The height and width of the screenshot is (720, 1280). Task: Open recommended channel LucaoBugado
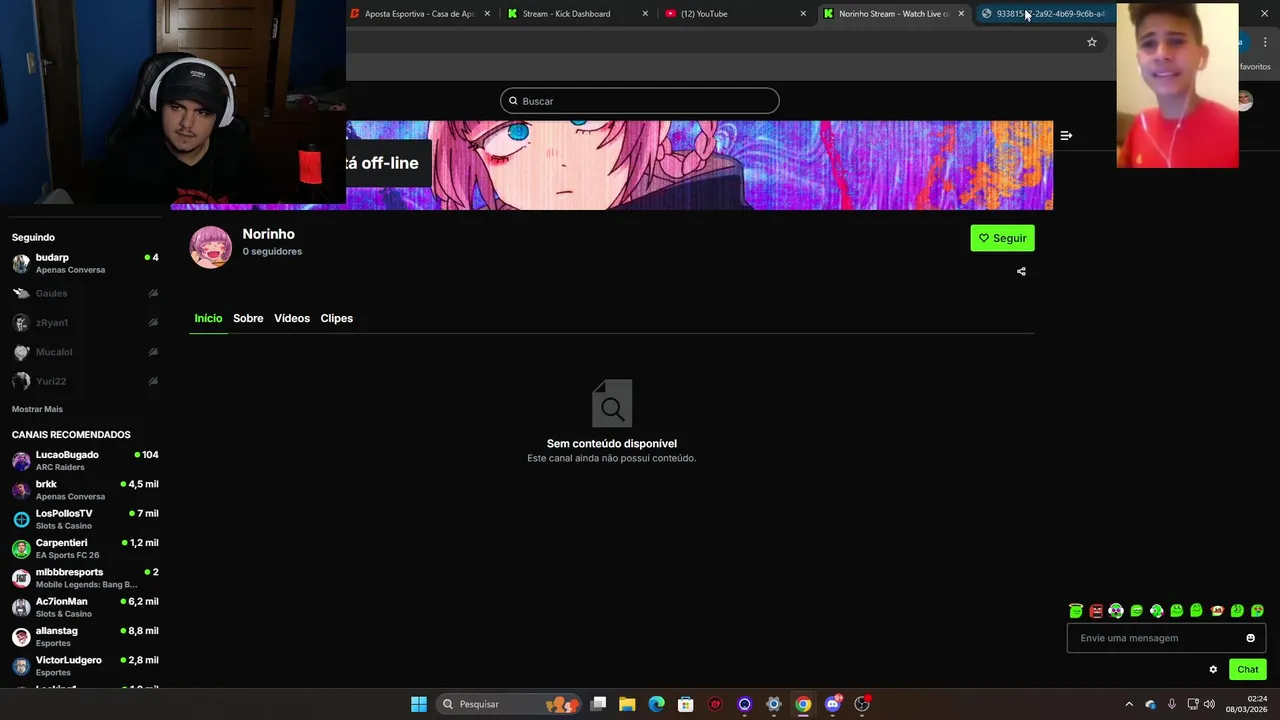(x=85, y=460)
